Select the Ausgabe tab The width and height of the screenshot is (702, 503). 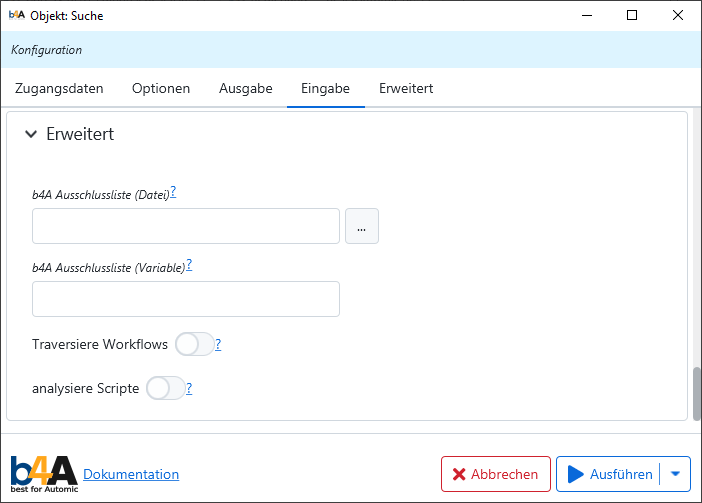click(x=246, y=88)
